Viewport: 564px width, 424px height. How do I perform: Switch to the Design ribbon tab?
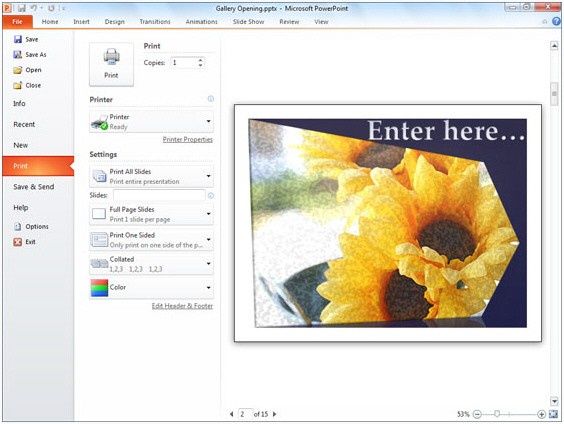coord(115,22)
